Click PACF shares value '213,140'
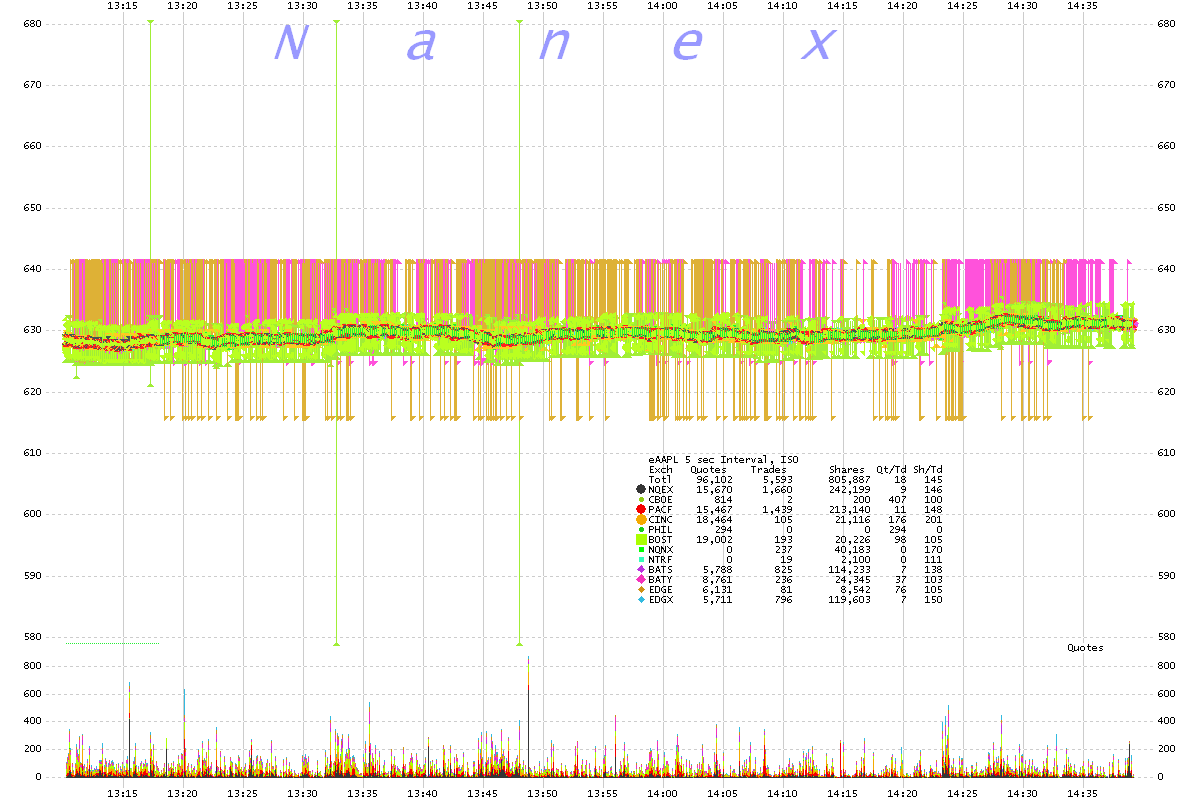1200x800 pixels. point(850,509)
